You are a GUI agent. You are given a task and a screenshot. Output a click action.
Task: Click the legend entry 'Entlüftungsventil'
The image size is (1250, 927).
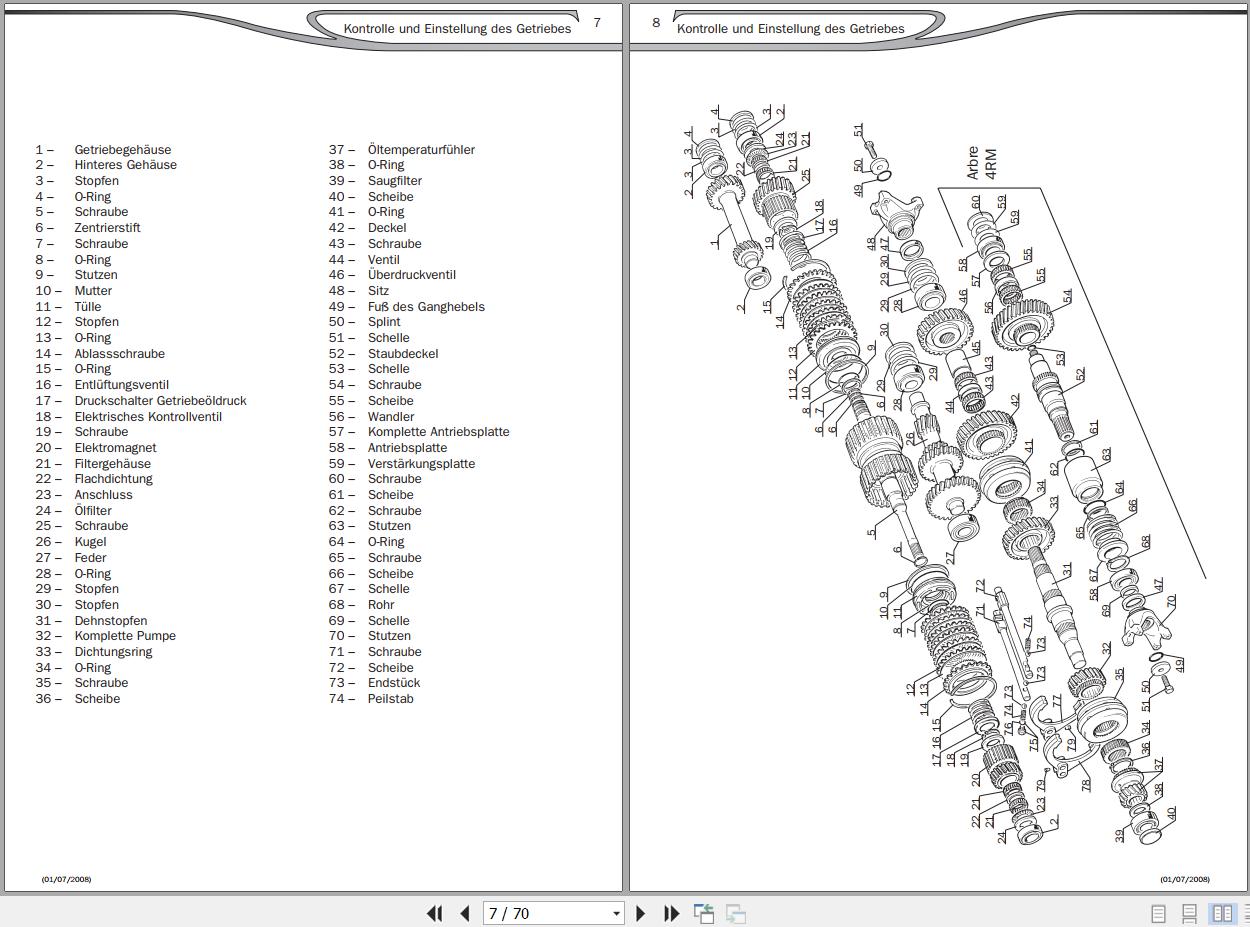pyautogui.click(x=121, y=385)
